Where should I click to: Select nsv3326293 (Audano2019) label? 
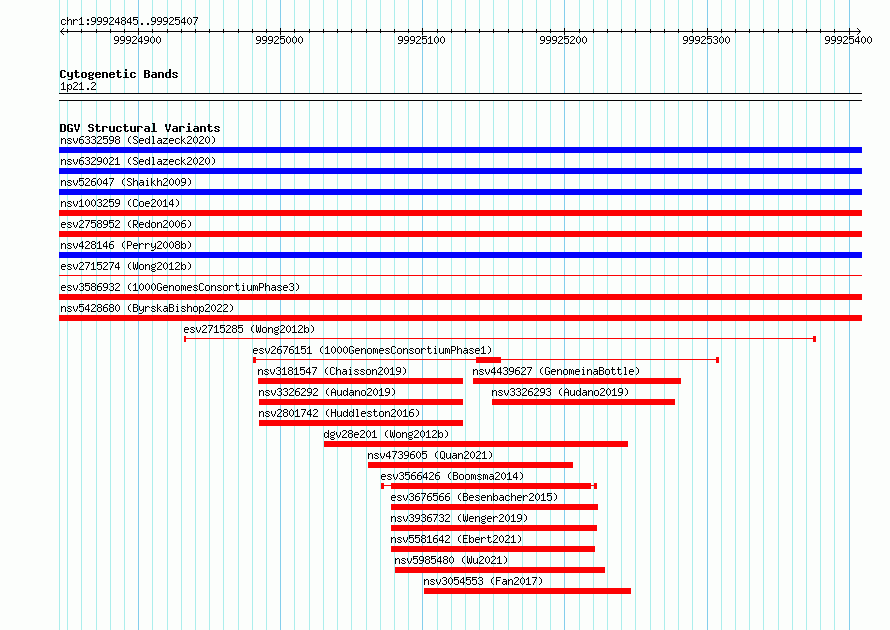[560, 392]
